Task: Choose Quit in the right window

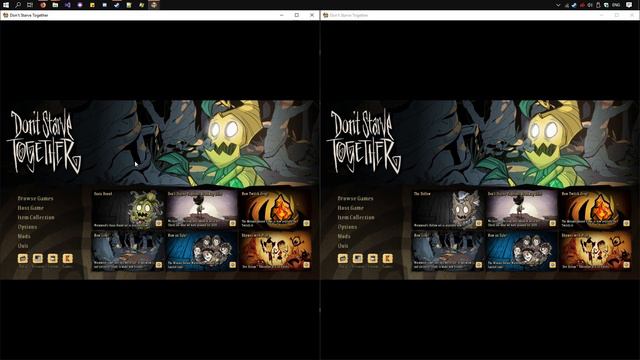Action: [343, 246]
